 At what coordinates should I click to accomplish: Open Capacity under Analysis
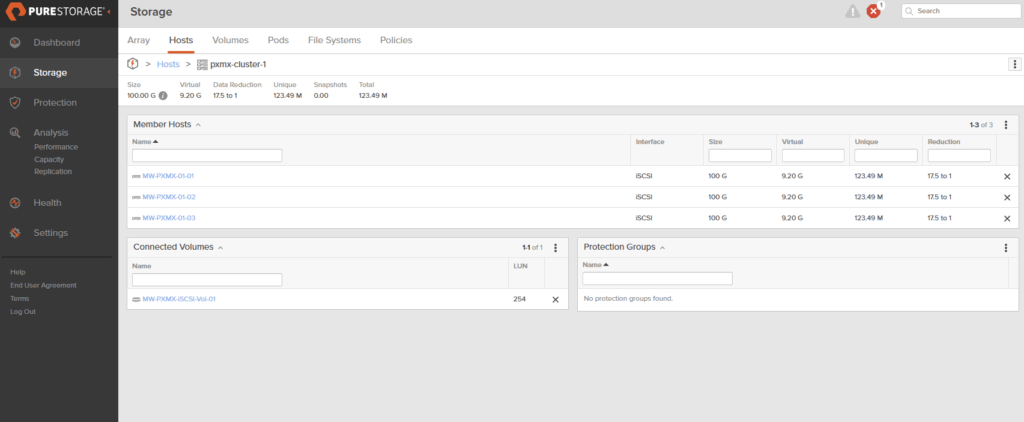tap(49, 159)
